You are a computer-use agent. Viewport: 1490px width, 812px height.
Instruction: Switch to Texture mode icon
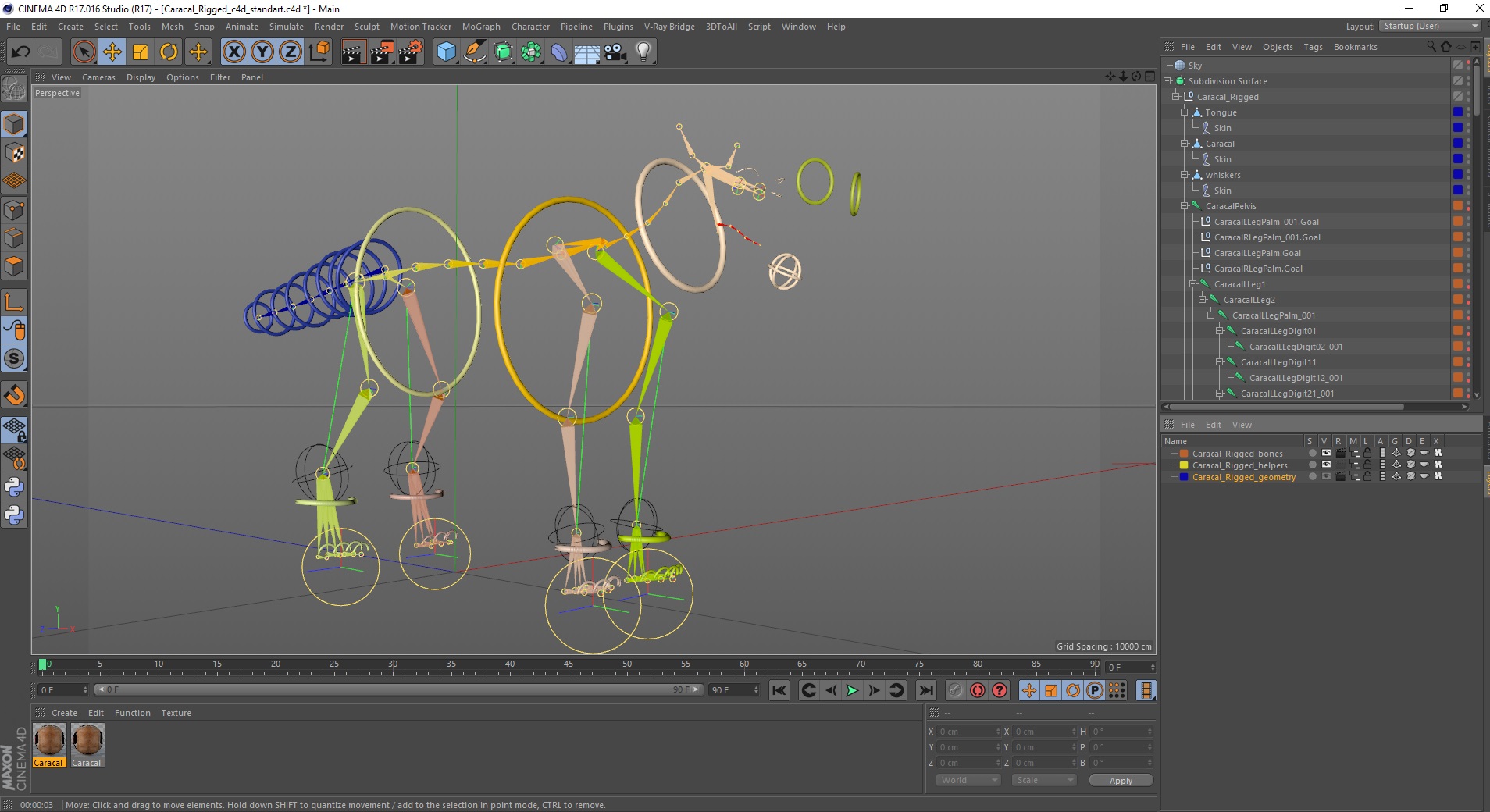(14, 153)
